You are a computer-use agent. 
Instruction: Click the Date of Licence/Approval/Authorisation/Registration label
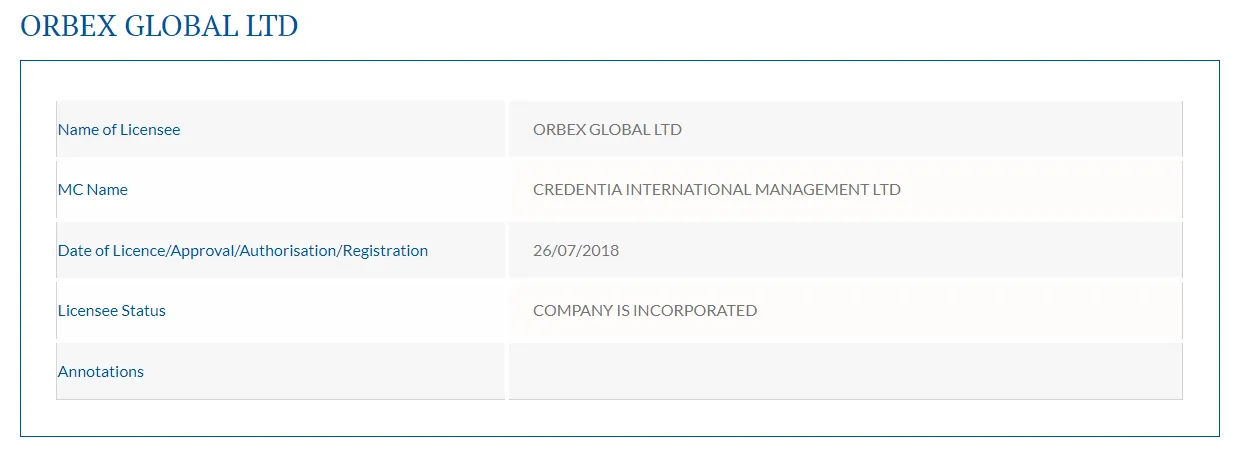(x=242, y=251)
